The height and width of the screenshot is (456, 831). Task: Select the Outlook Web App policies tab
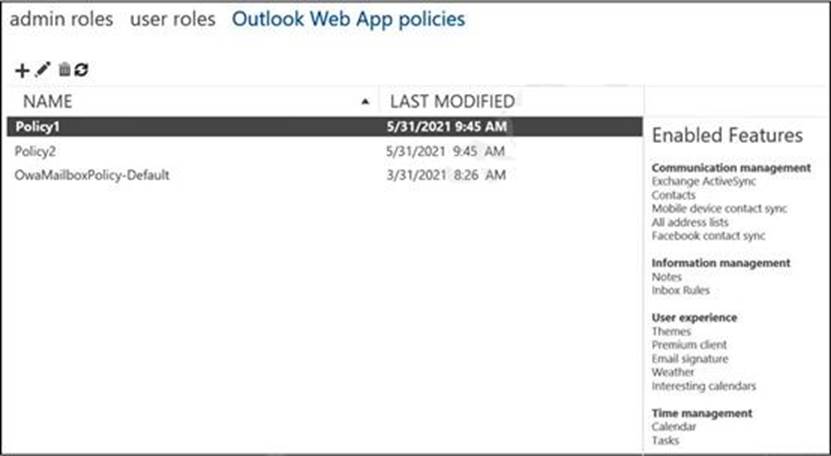348,19
